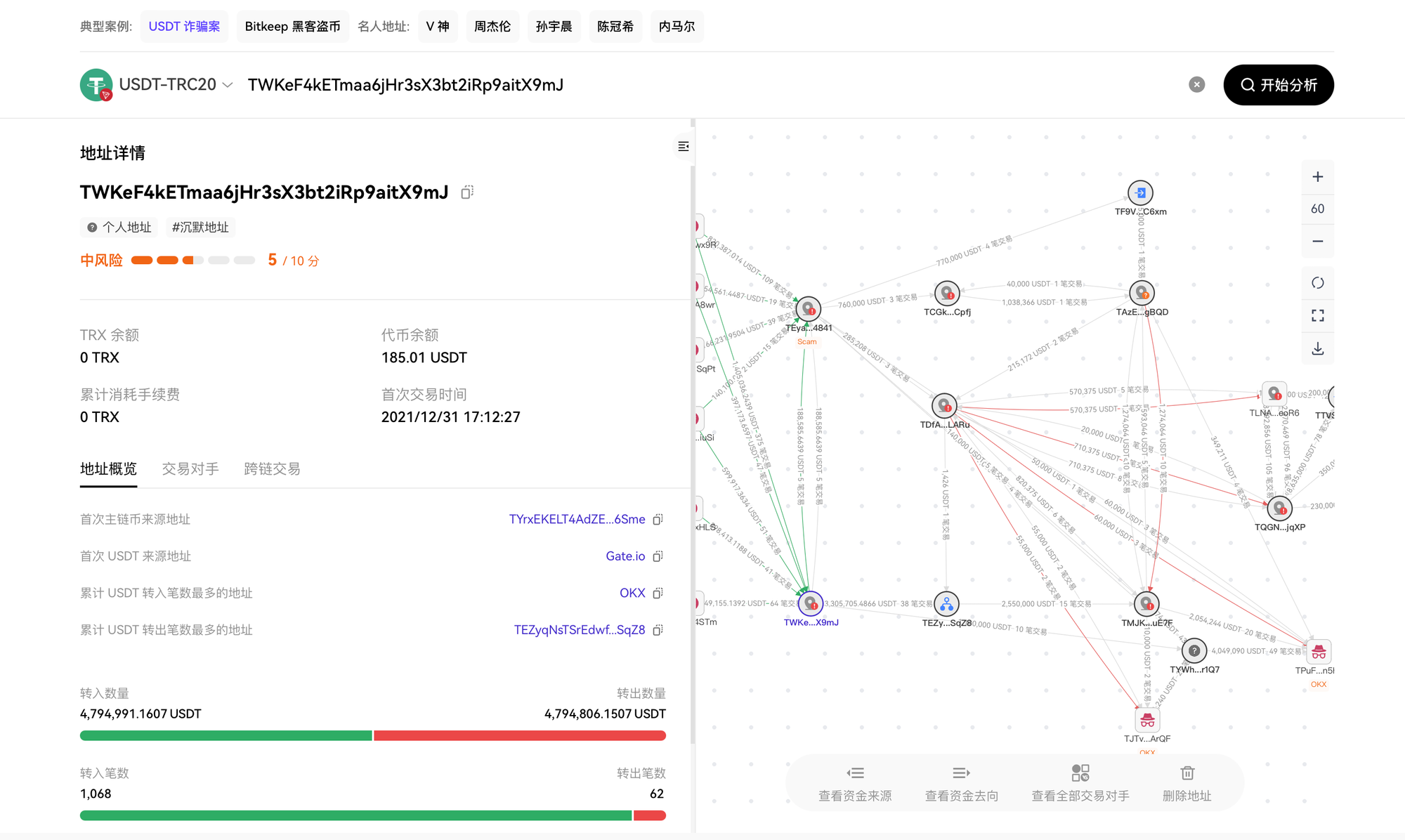Zoom out the graph with minus icon
1405x840 pixels.
pyautogui.click(x=1317, y=242)
